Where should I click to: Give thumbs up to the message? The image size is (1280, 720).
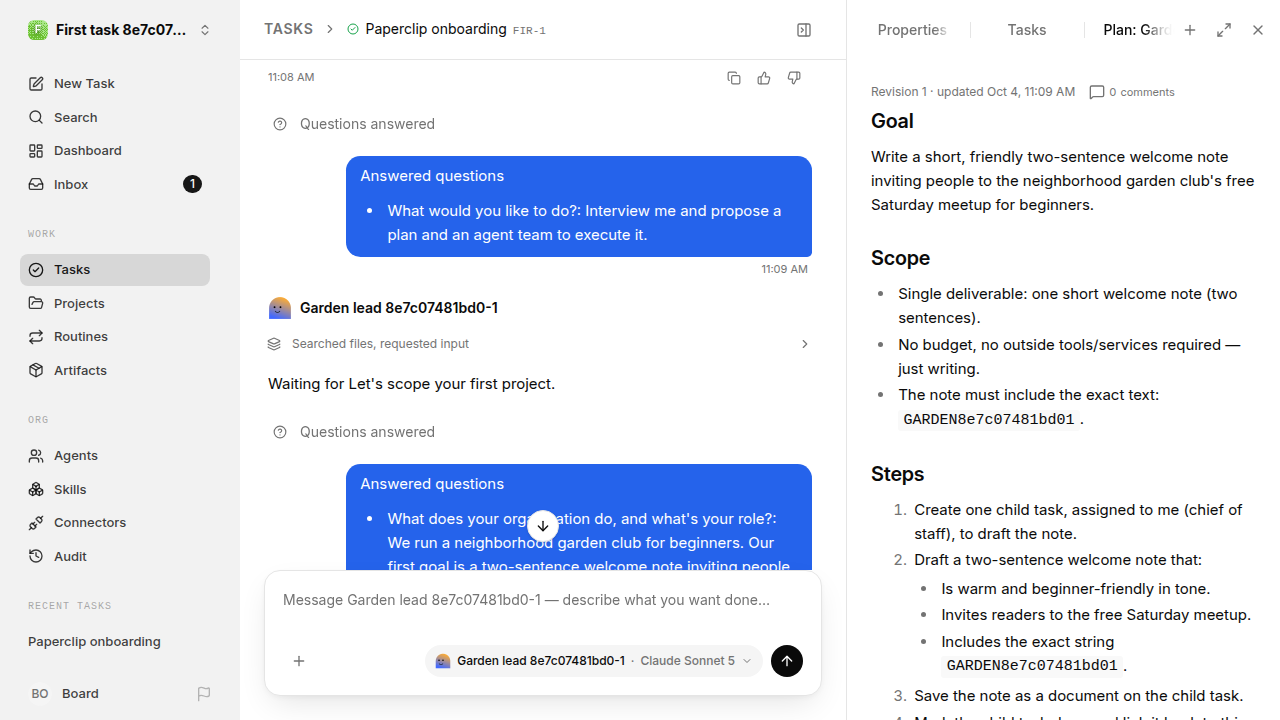click(x=764, y=78)
